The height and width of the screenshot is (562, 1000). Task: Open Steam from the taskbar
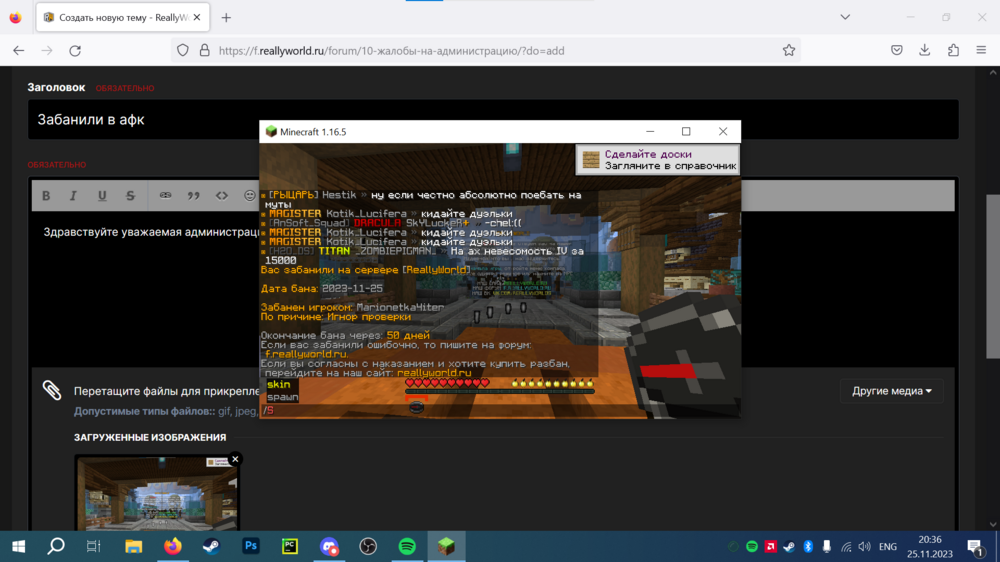211,547
